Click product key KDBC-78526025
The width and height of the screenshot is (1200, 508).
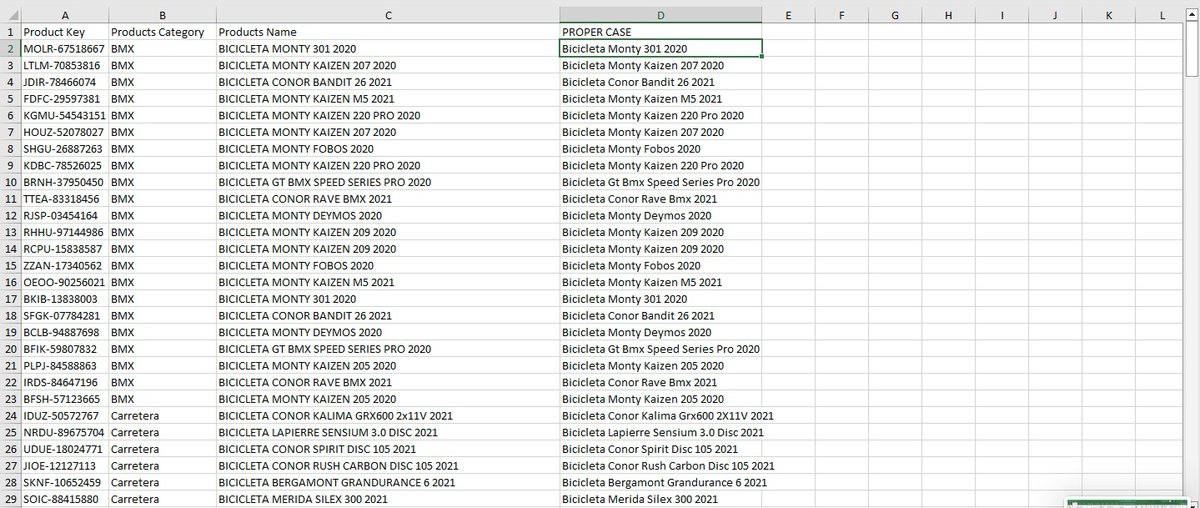[x=64, y=165]
